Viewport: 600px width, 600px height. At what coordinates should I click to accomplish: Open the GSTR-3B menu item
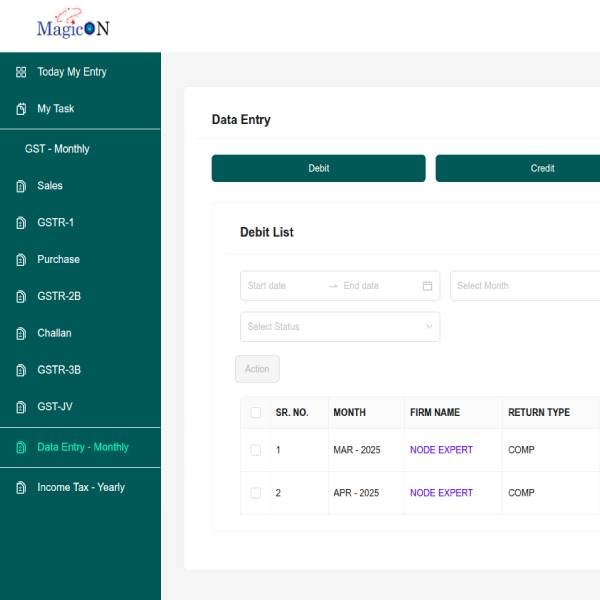click(59, 370)
